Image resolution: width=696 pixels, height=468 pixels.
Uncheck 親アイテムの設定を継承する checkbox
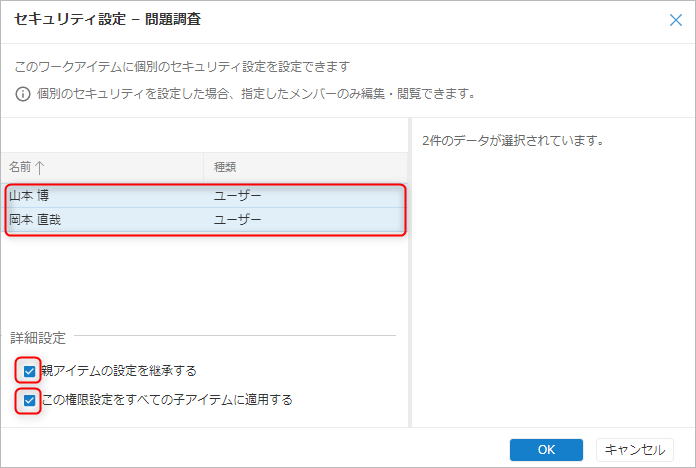(29, 371)
